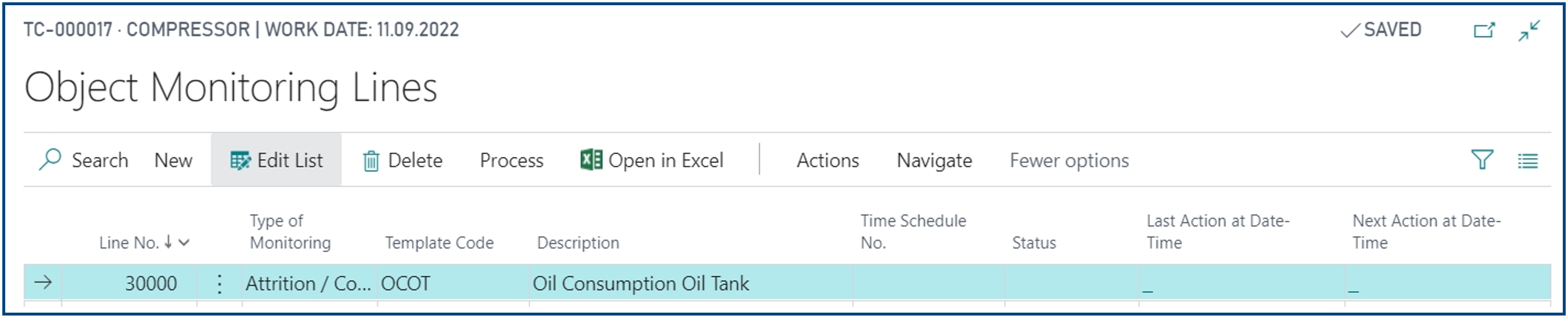Open row options for line 30000
This screenshot has height=319, width=1568.
pyautogui.click(x=219, y=283)
